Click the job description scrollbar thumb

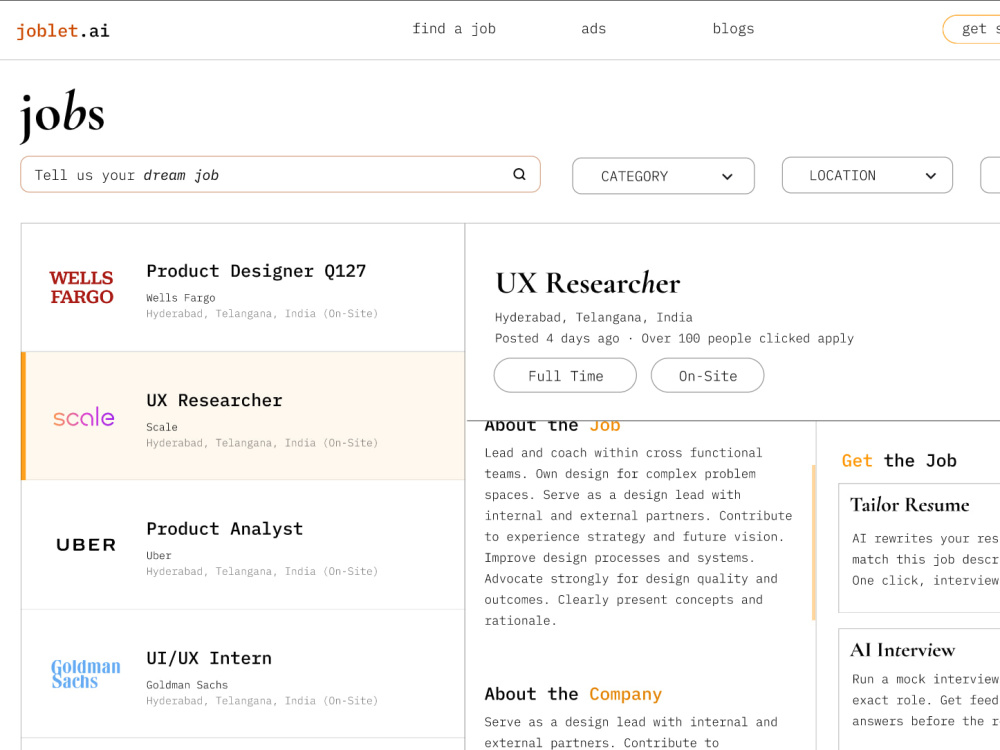pyautogui.click(x=813, y=542)
